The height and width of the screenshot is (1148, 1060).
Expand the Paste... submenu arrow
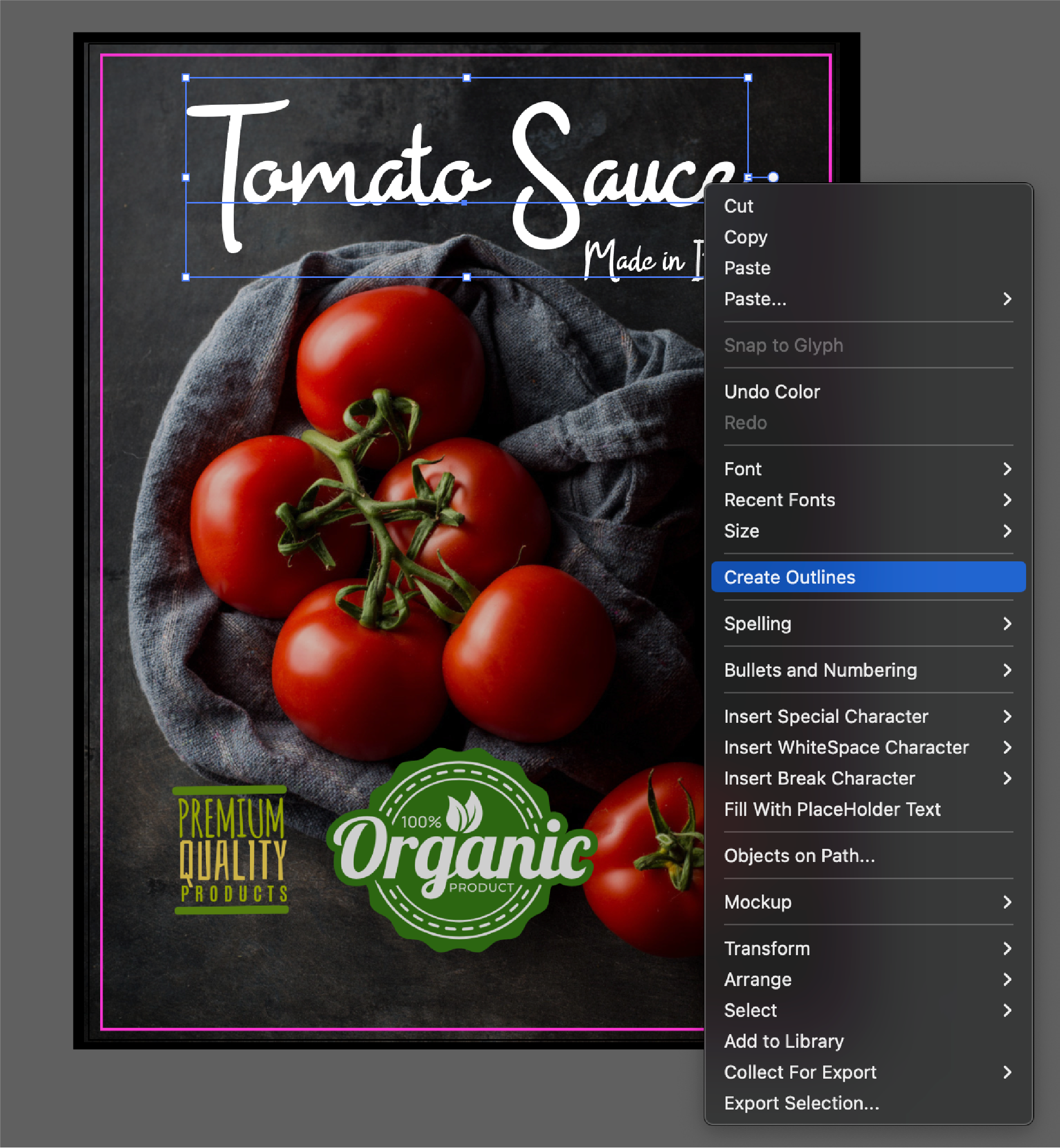pos(1007,299)
